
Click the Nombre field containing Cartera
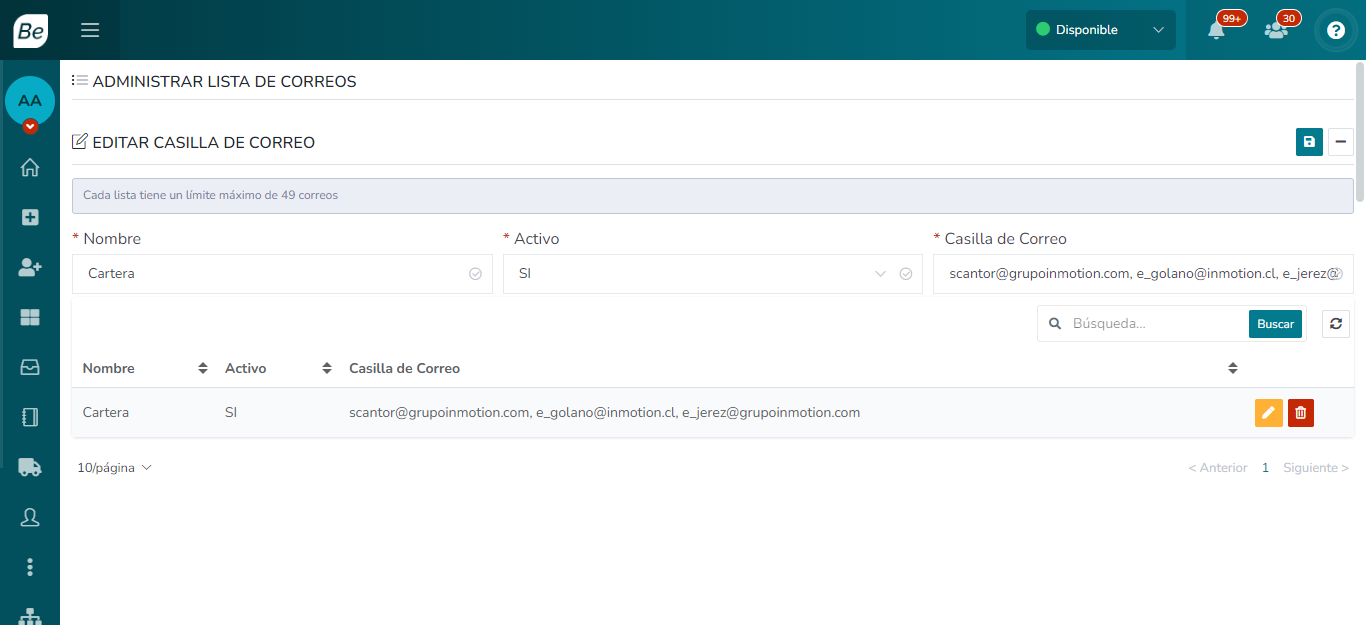(282, 274)
